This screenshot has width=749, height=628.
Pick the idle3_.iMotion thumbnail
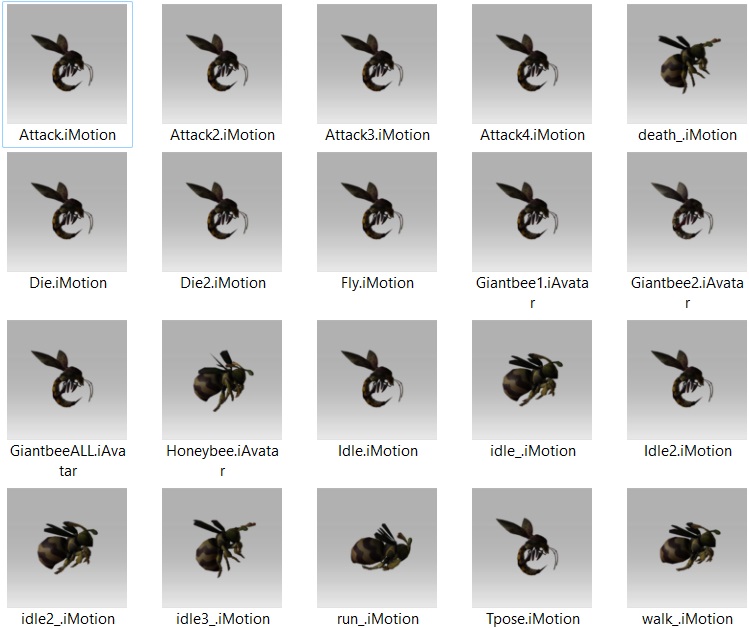pos(222,548)
